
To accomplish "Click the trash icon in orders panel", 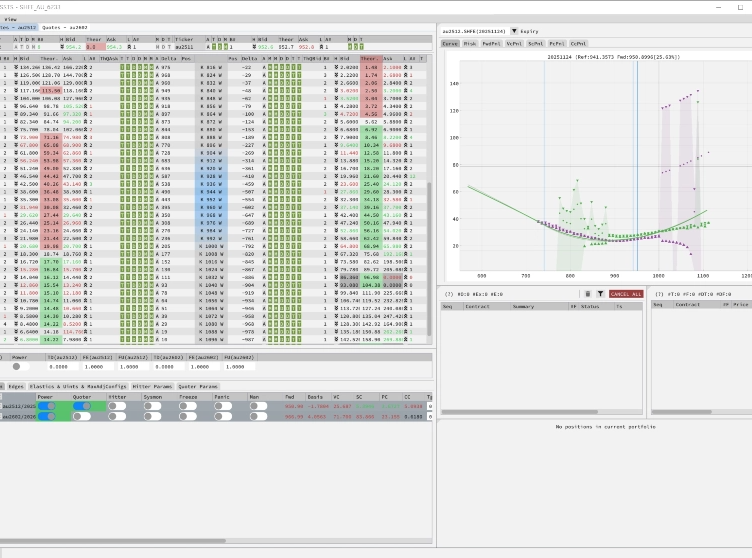I will pos(589,294).
